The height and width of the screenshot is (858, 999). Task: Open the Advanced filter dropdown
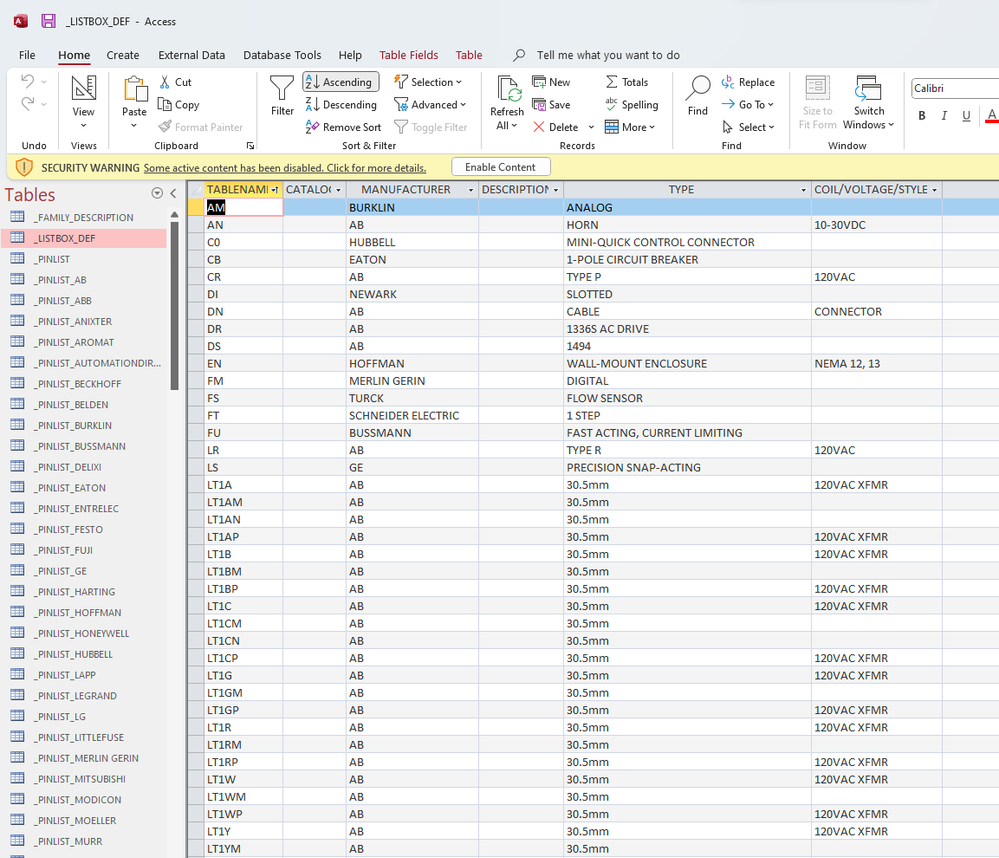click(430, 104)
